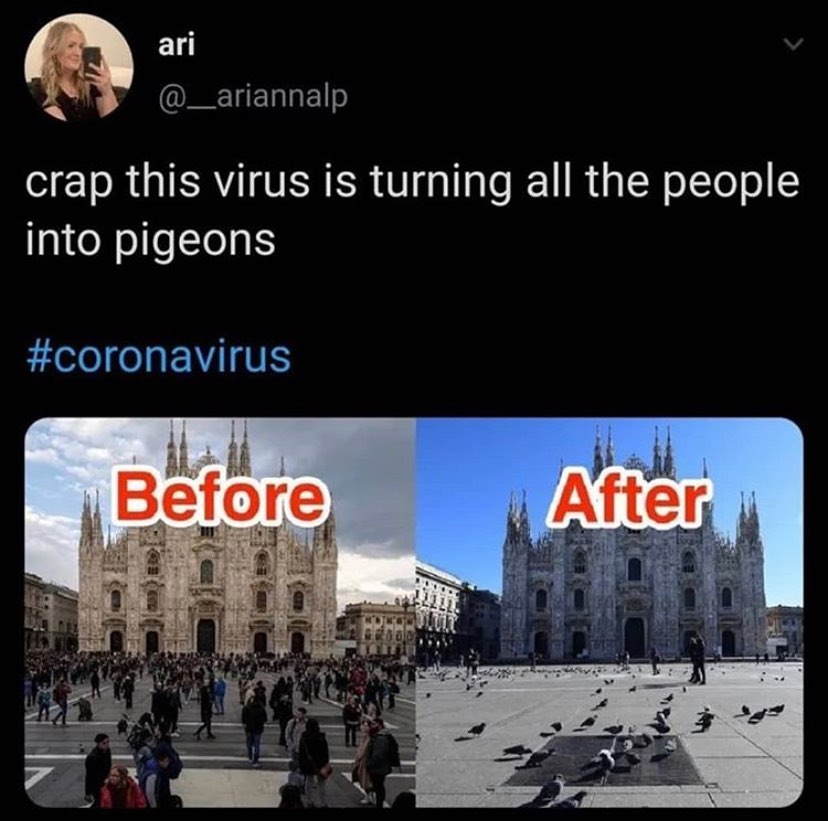Open the display name "ari"

pos(176,45)
